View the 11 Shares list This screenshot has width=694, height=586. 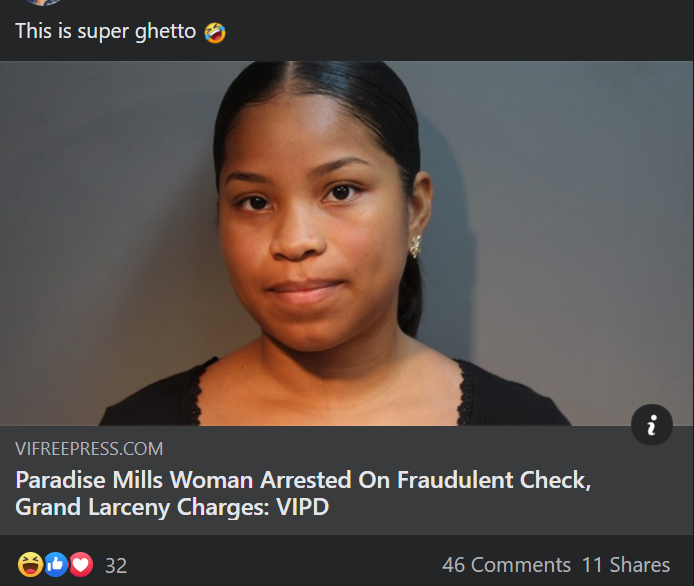[625, 565]
